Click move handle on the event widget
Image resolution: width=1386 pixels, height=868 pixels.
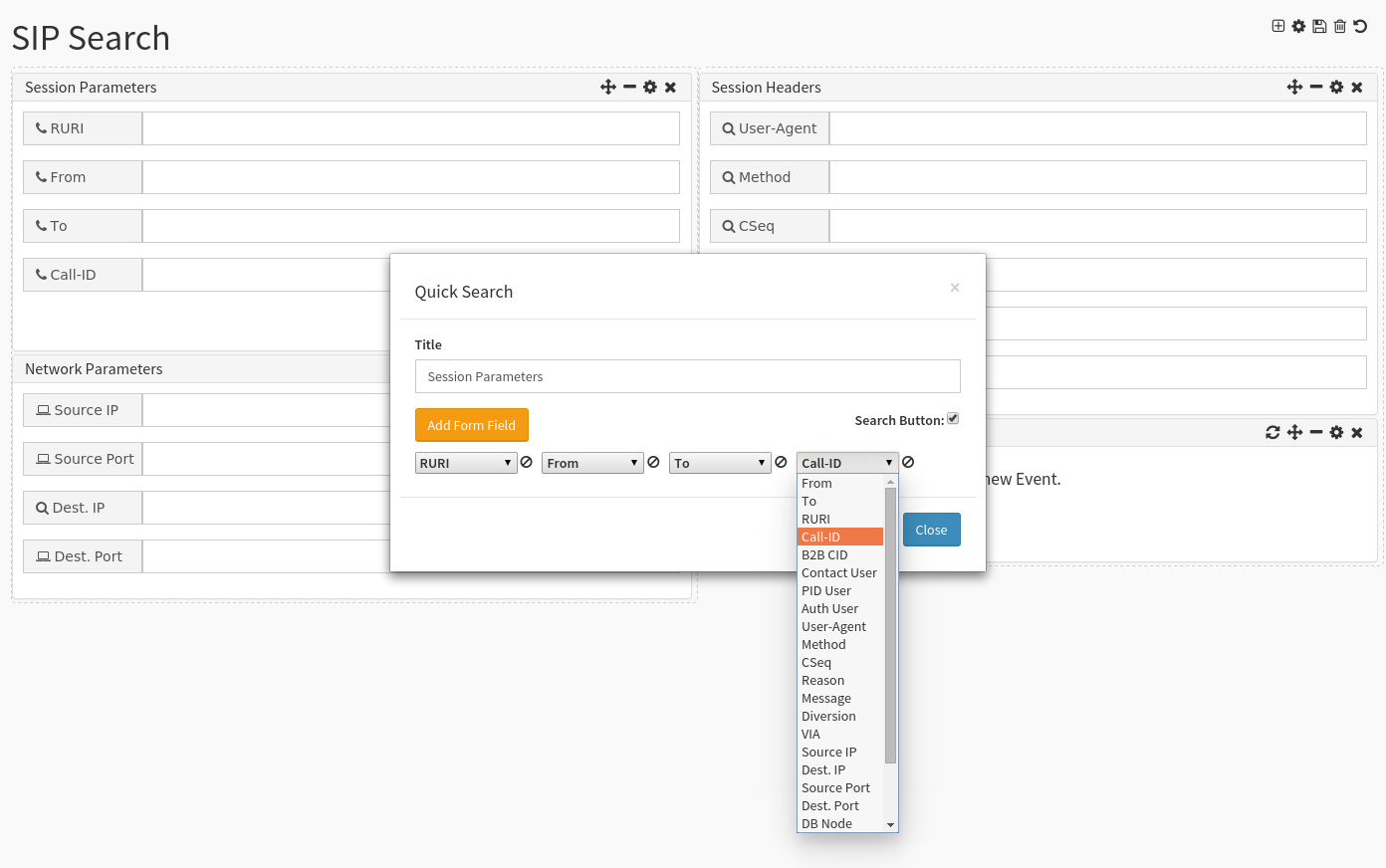coord(1294,432)
